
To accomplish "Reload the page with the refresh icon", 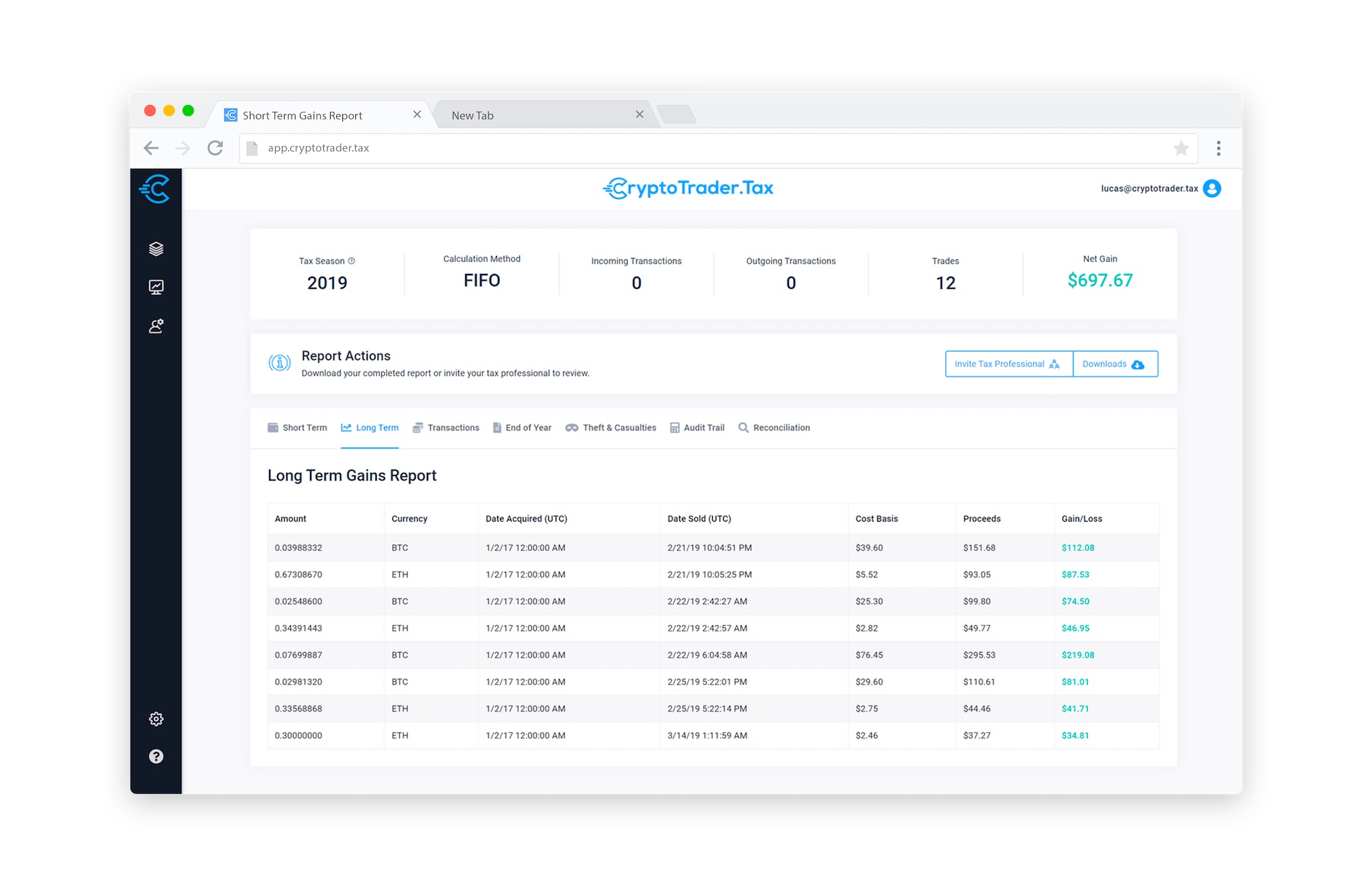I will [215, 148].
